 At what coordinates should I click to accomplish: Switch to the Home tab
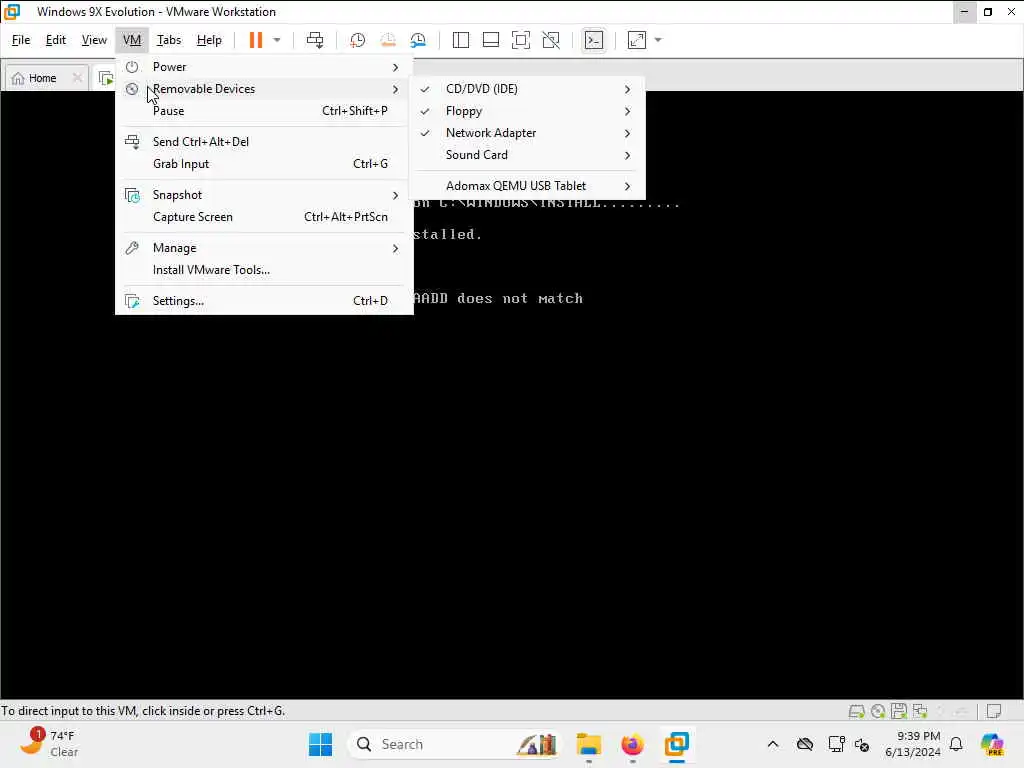click(x=42, y=78)
